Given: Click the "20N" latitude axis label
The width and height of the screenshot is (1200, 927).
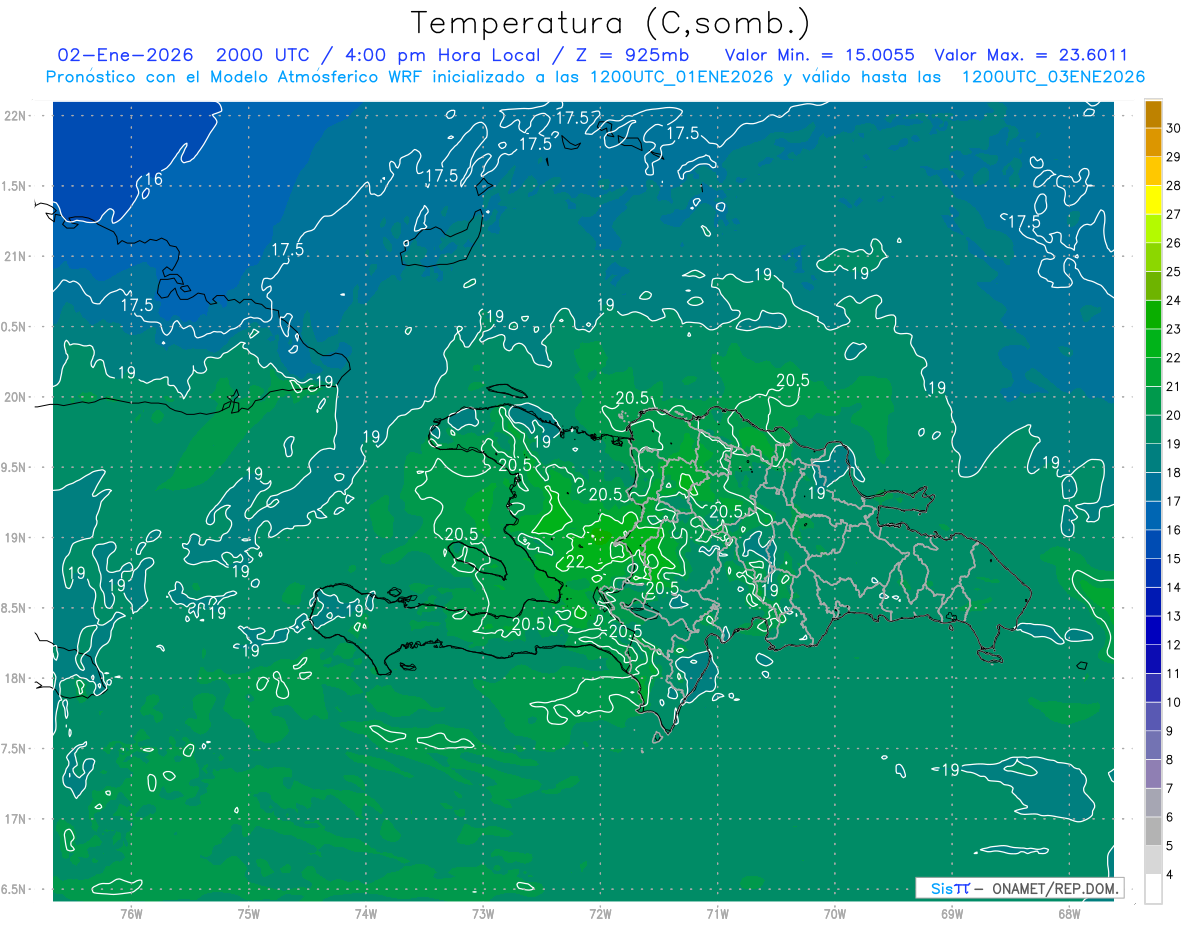Looking at the screenshot, I should point(16,397).
